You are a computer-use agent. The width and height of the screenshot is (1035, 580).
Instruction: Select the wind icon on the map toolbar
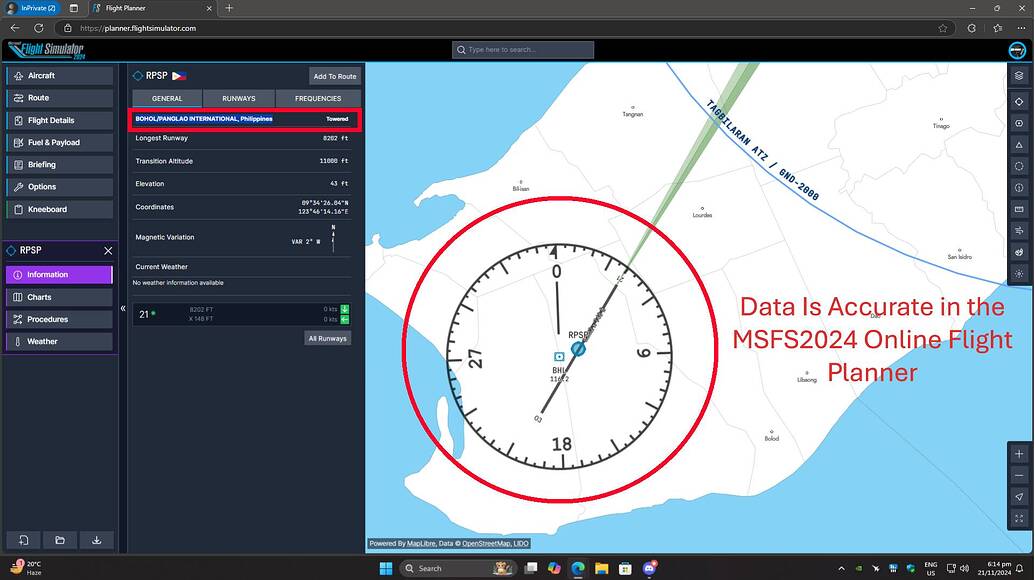pos(1019,231)
